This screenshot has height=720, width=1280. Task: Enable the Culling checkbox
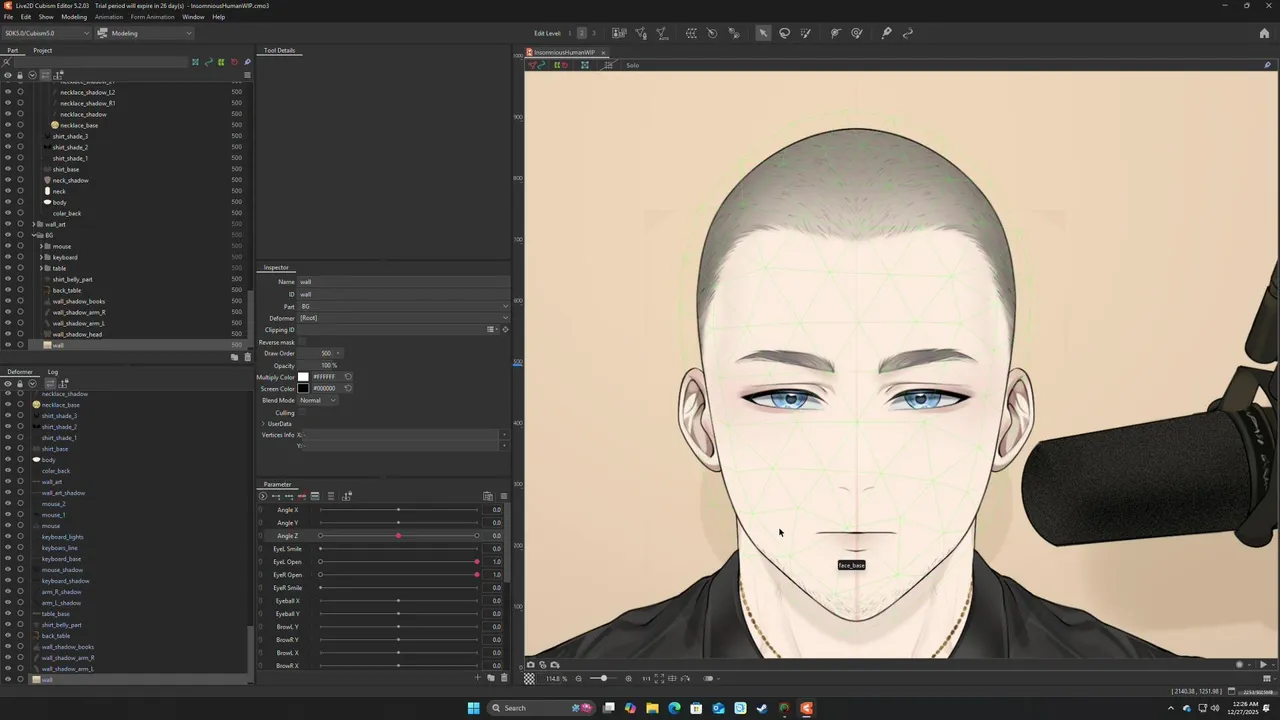[303, 412]
